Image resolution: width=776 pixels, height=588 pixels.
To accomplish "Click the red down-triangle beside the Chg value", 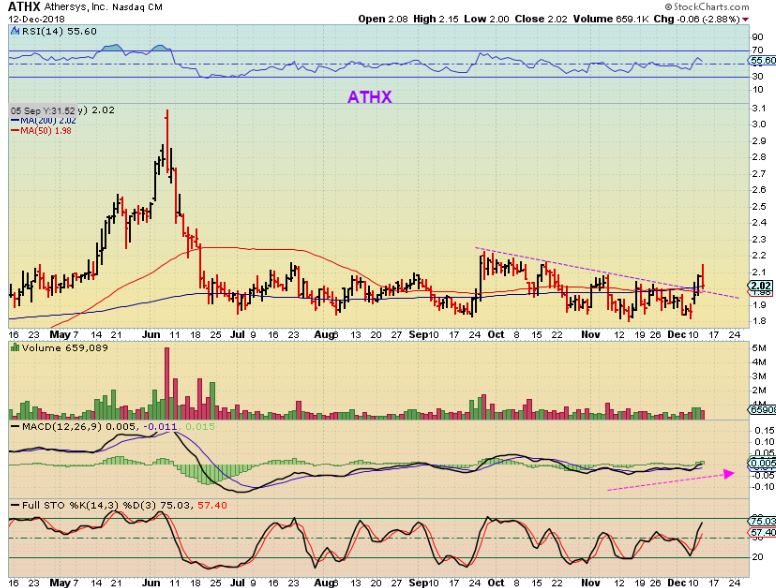I will coord(746,19).
